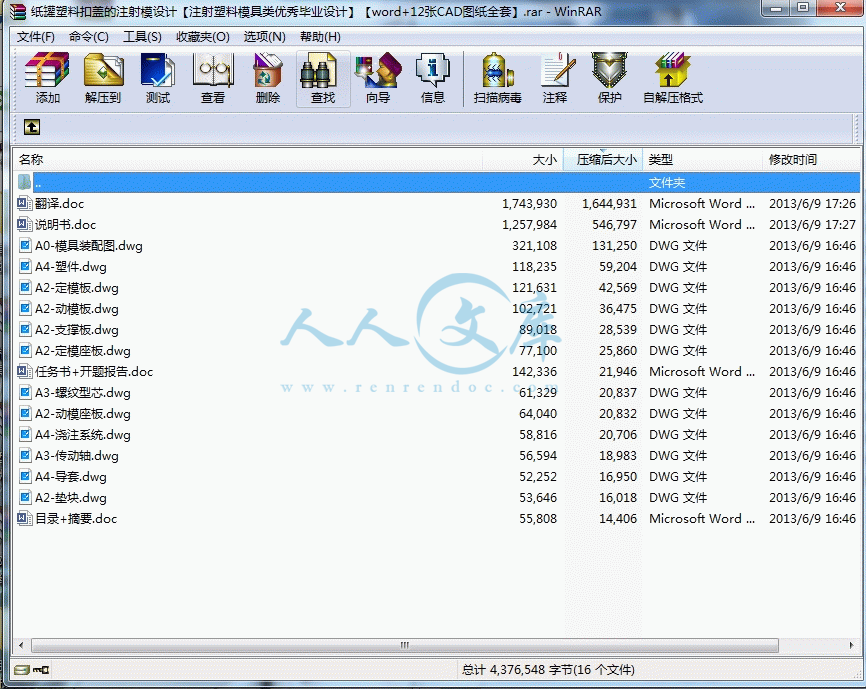Select the file A2-定模板.dwg

(77, 288)
